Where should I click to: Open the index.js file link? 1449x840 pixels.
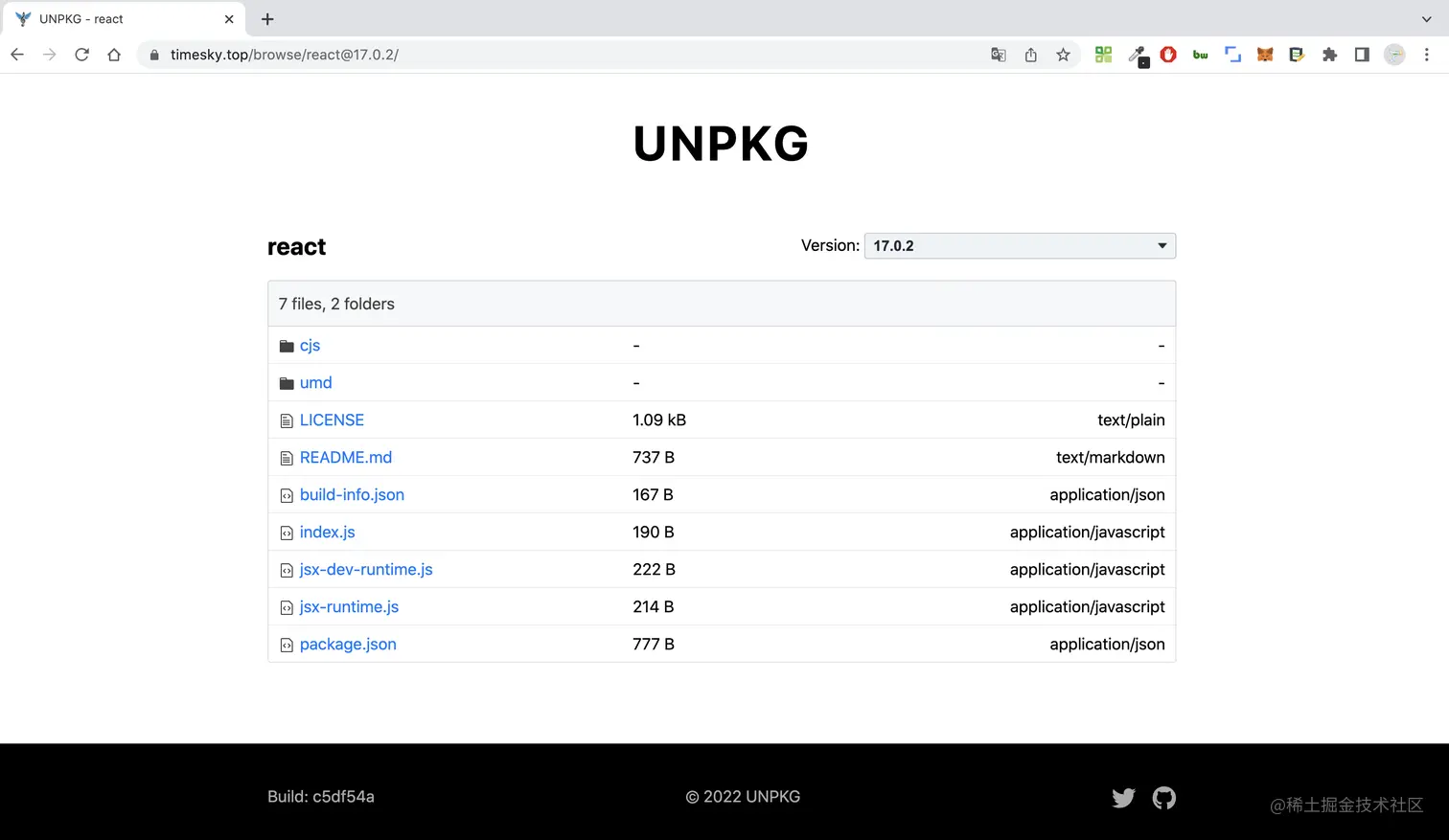click(327, 533)
